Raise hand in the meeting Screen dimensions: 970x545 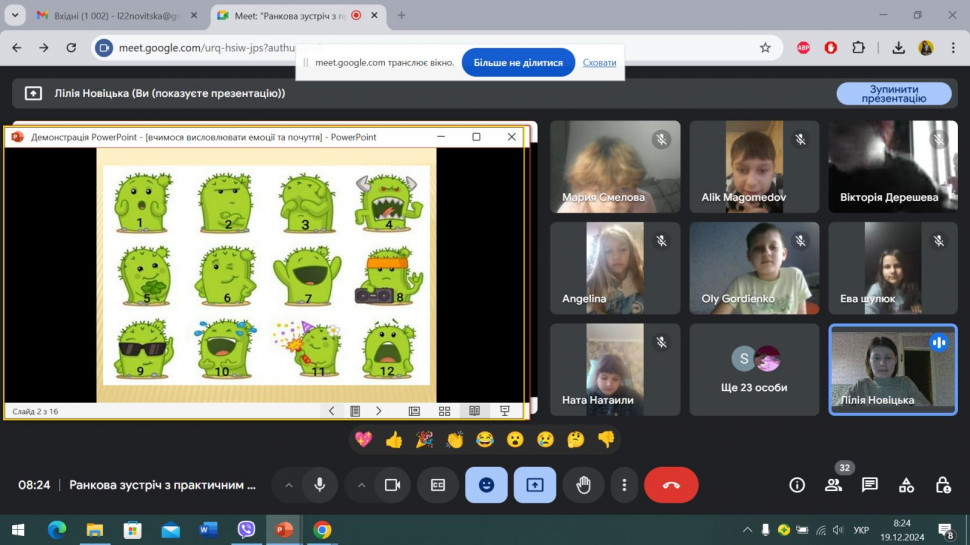click(x=583, y=485)
